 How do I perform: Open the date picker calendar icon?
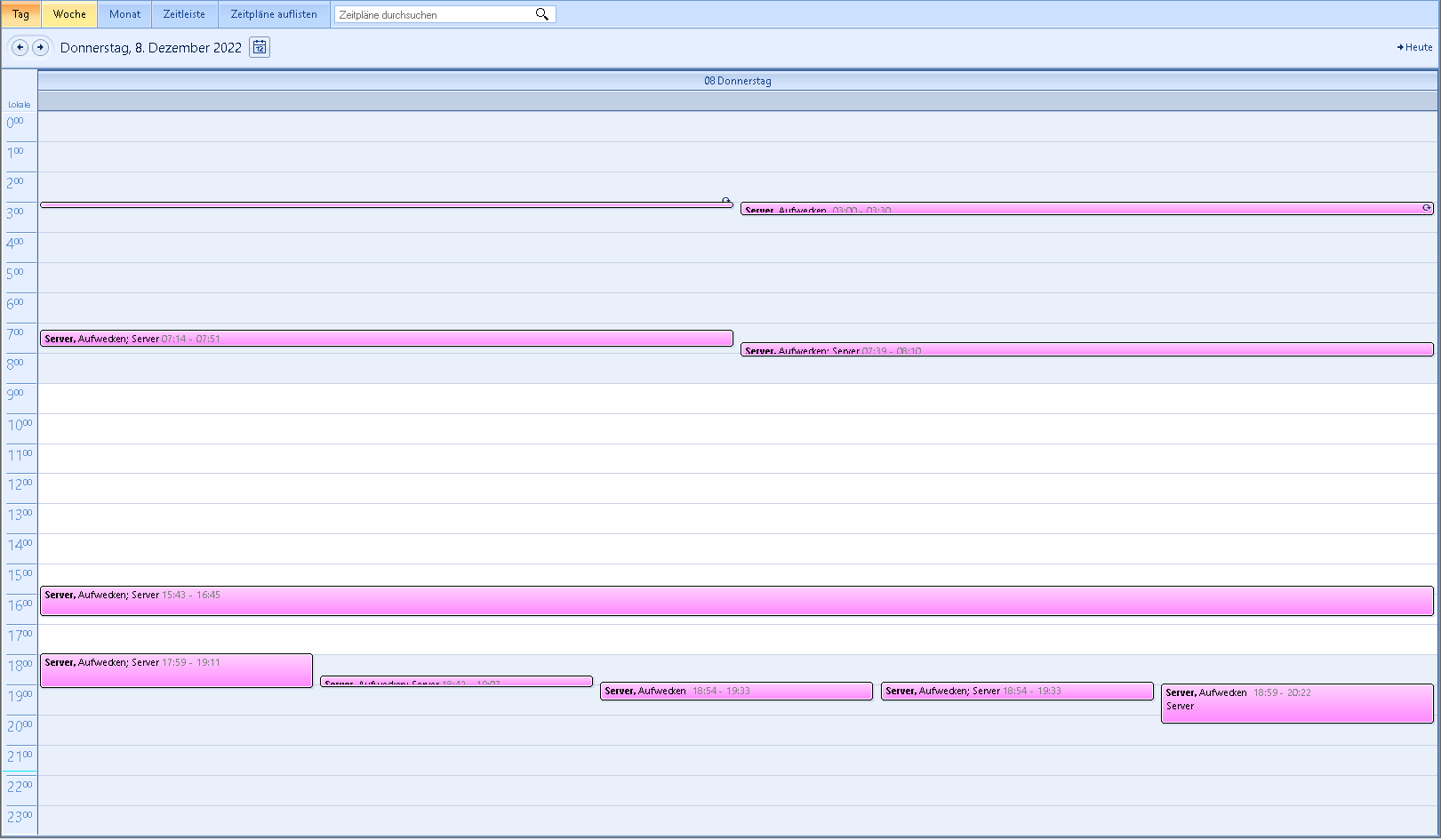260,47
